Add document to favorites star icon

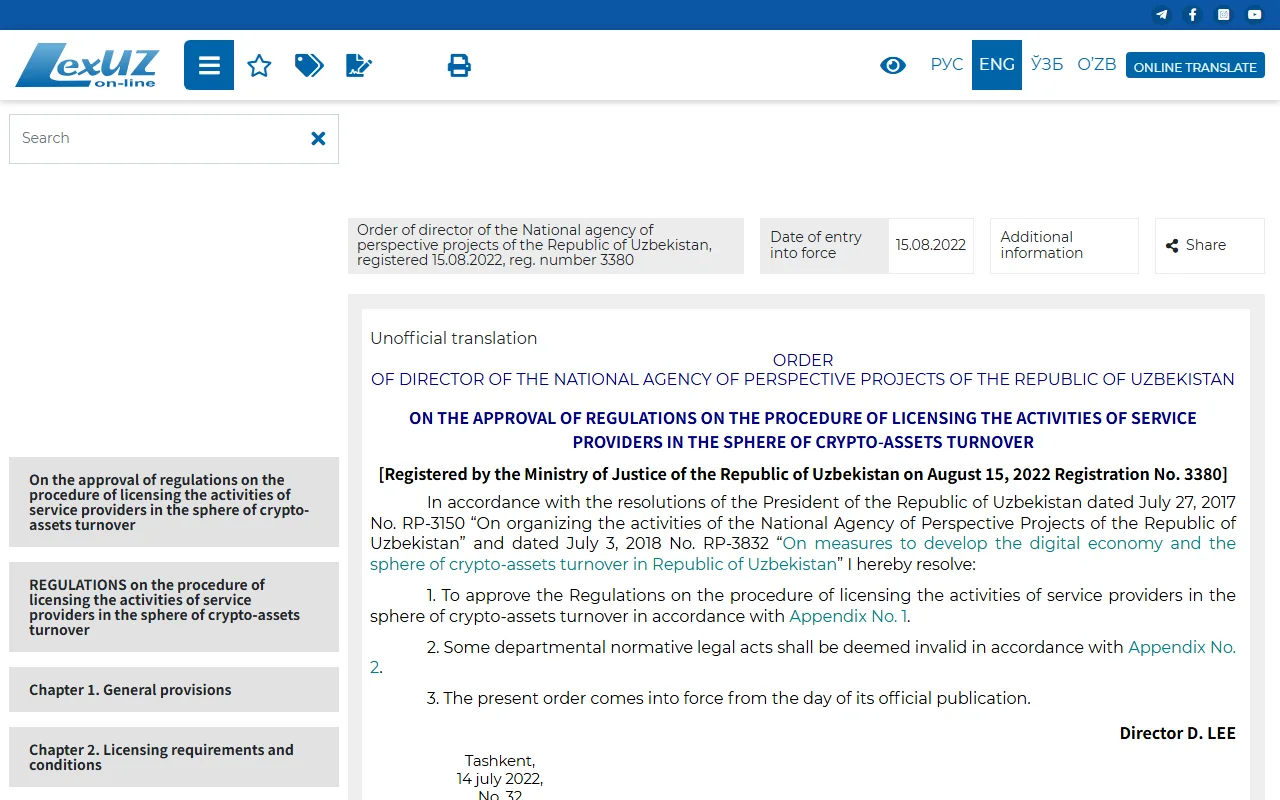(x=259, y=66)
